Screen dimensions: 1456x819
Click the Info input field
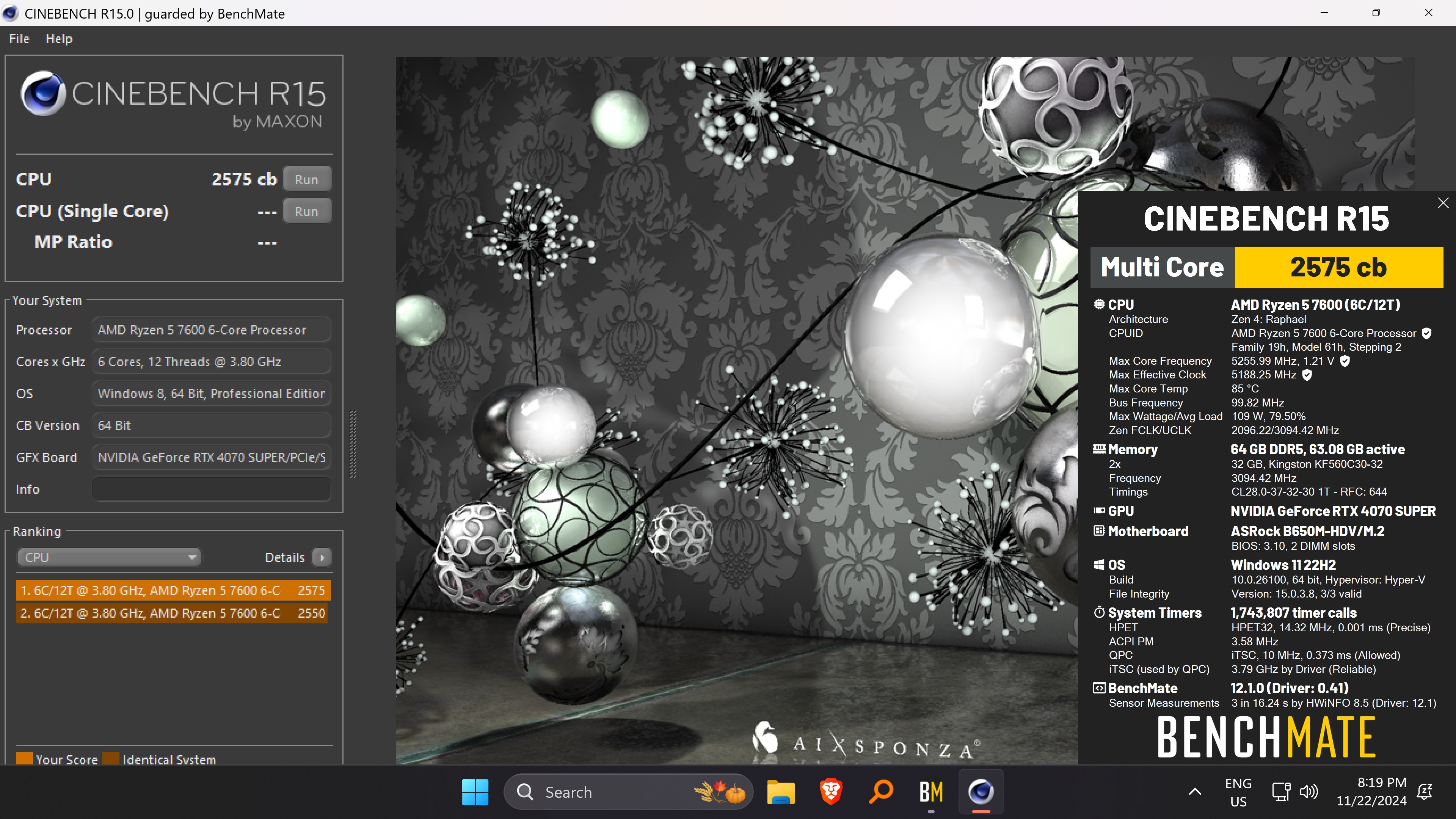coord(212,490)
